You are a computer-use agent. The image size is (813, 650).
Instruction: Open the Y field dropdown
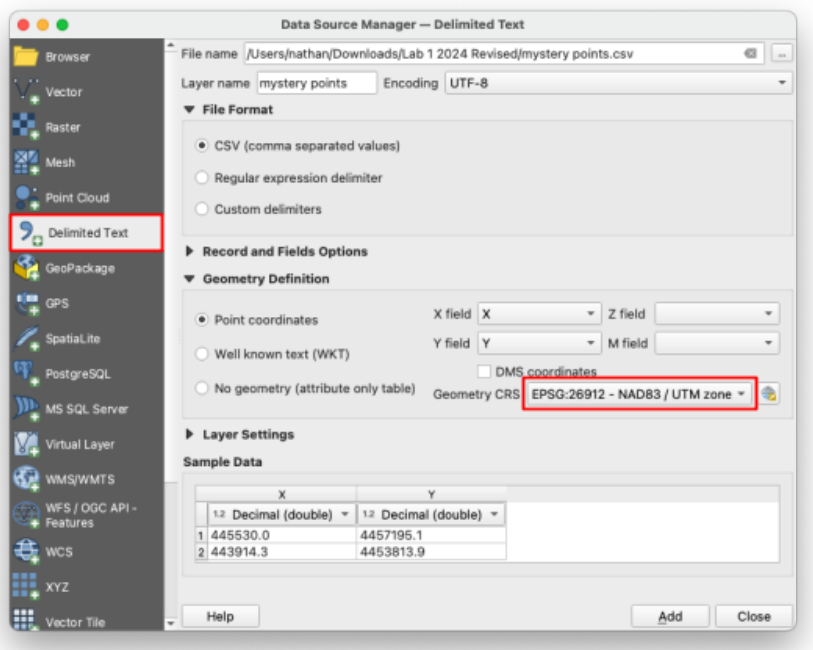539,343
